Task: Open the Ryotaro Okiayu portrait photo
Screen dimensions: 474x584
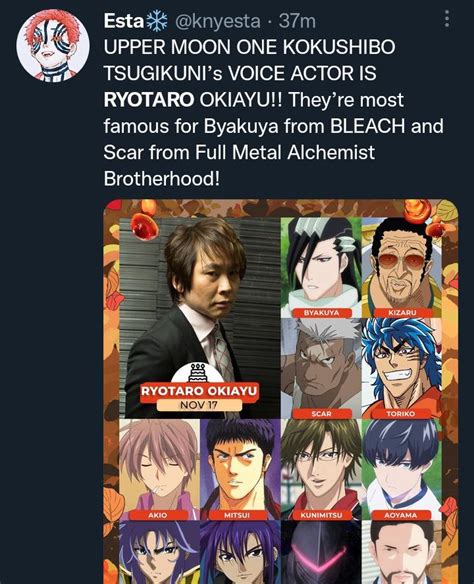Action: click(202, 317)
